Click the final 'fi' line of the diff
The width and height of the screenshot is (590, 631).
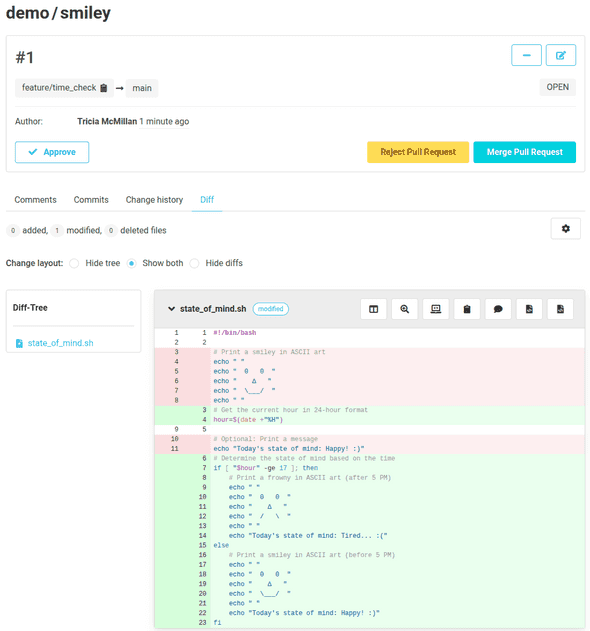369,623
